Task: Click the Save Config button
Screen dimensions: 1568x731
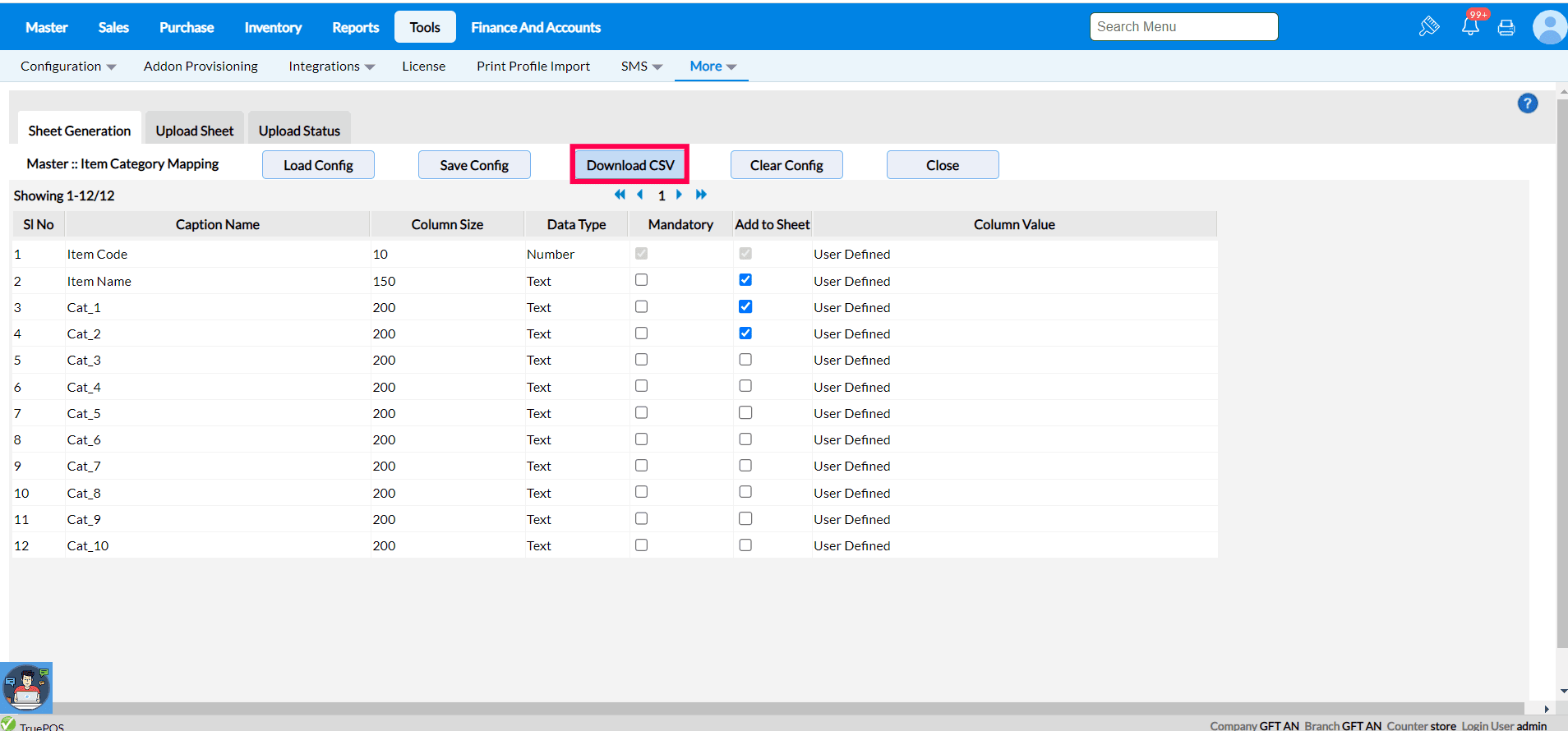Action: [474, 165]
